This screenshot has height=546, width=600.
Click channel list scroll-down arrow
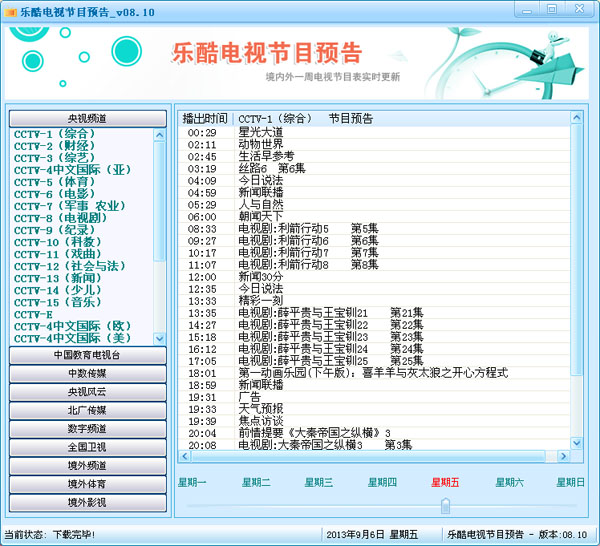click(160, 338)
